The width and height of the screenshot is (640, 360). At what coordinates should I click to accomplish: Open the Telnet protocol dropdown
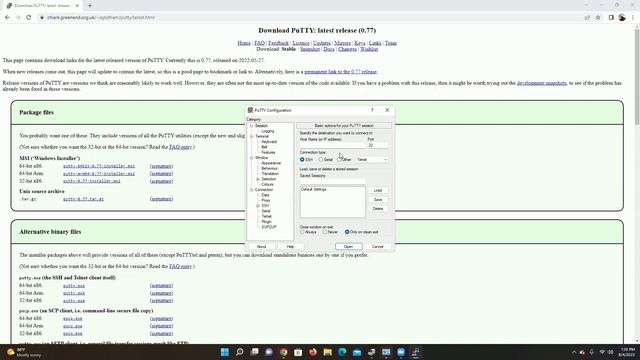[371, 160]
